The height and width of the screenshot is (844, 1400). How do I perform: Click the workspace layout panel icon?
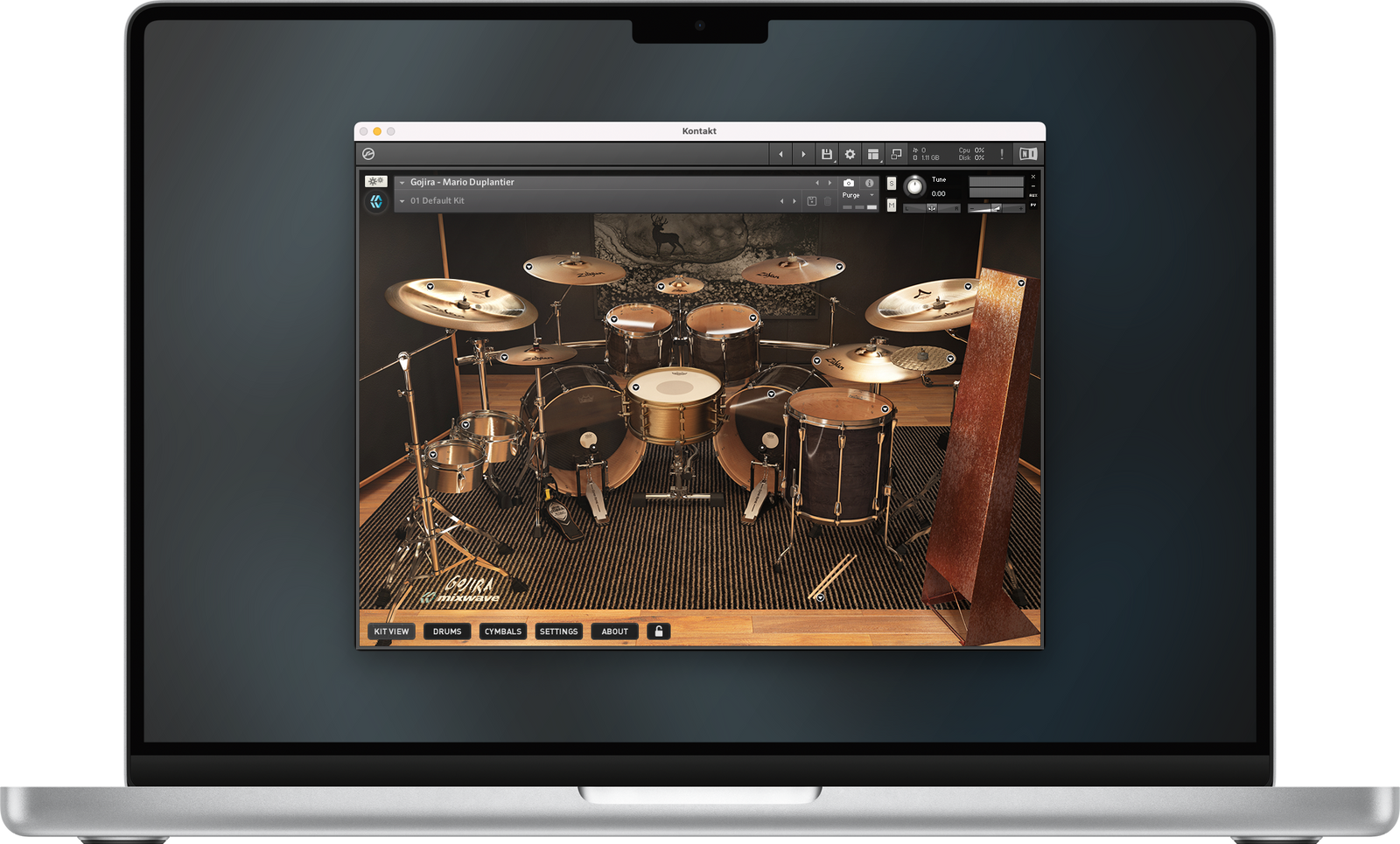coord(873,154)
